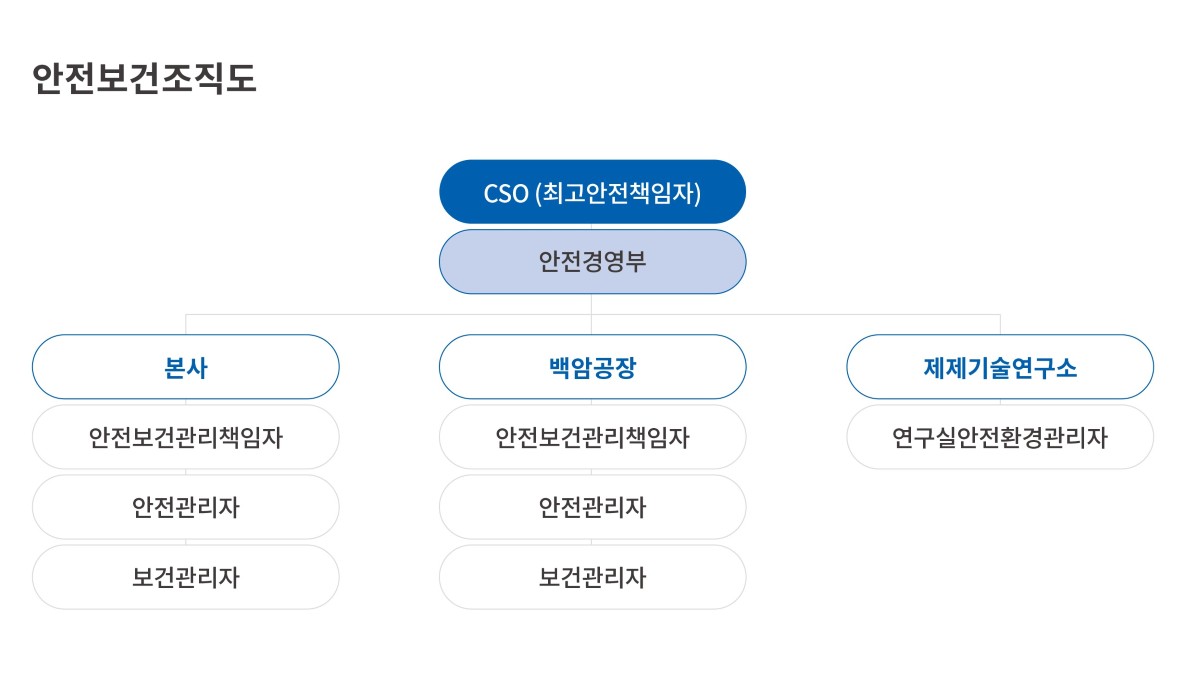The image size is (1200, 688).
Task: Select 연구실안전환경관리자 under 제제기술연구소
Action: [1000, 437]
